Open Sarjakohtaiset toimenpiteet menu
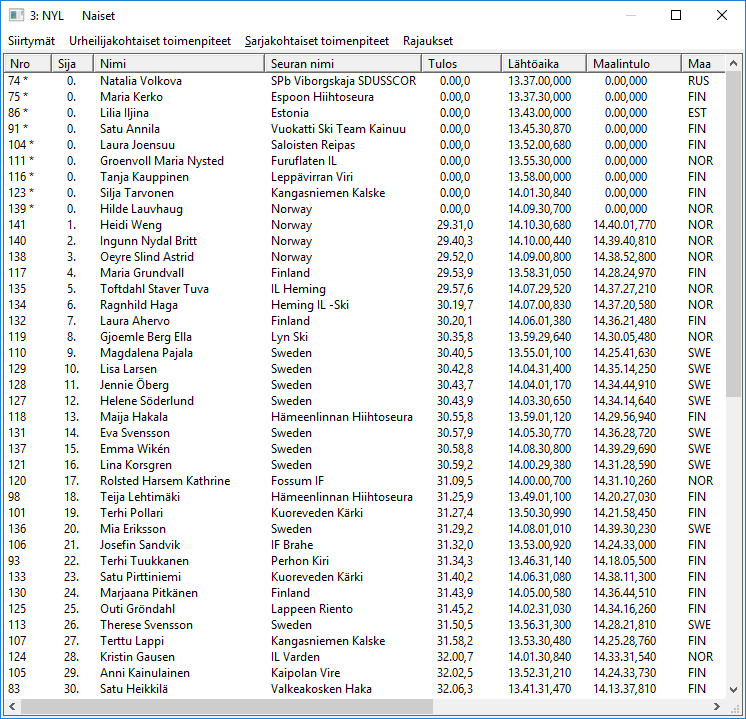Screen dimensions: 746x719 [x=317, y=41]
